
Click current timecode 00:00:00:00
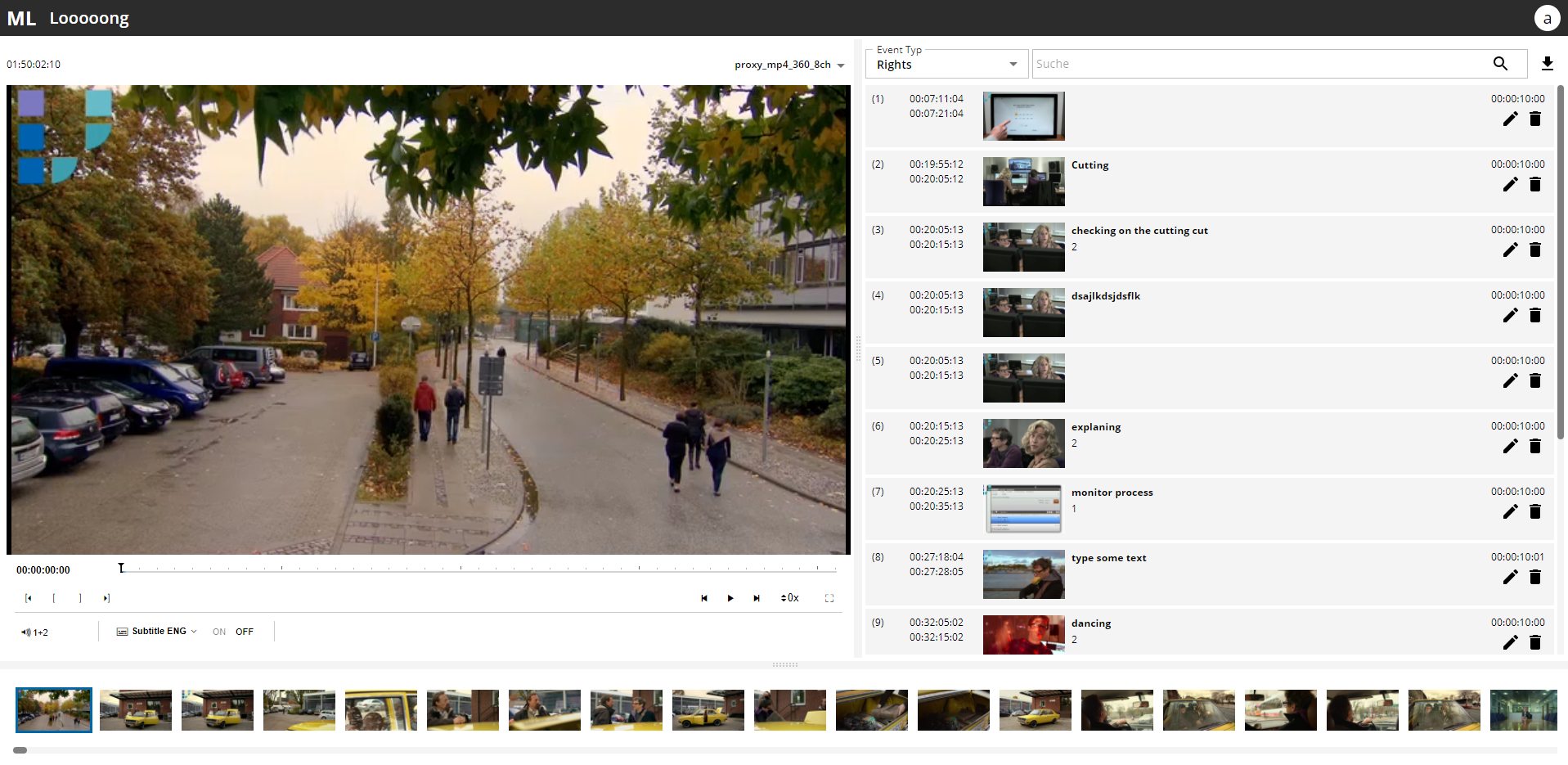point(43,570)
